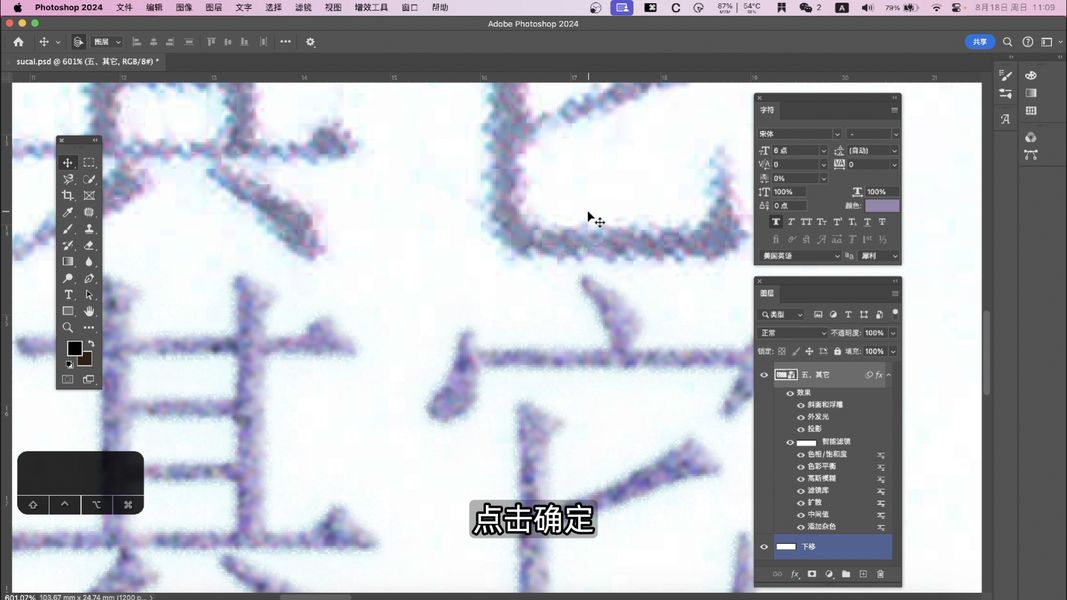Screen dimensions: 1067x600
Task: Toggle visibility of 斜面和浮雕 effect
Action: [801, 405]
